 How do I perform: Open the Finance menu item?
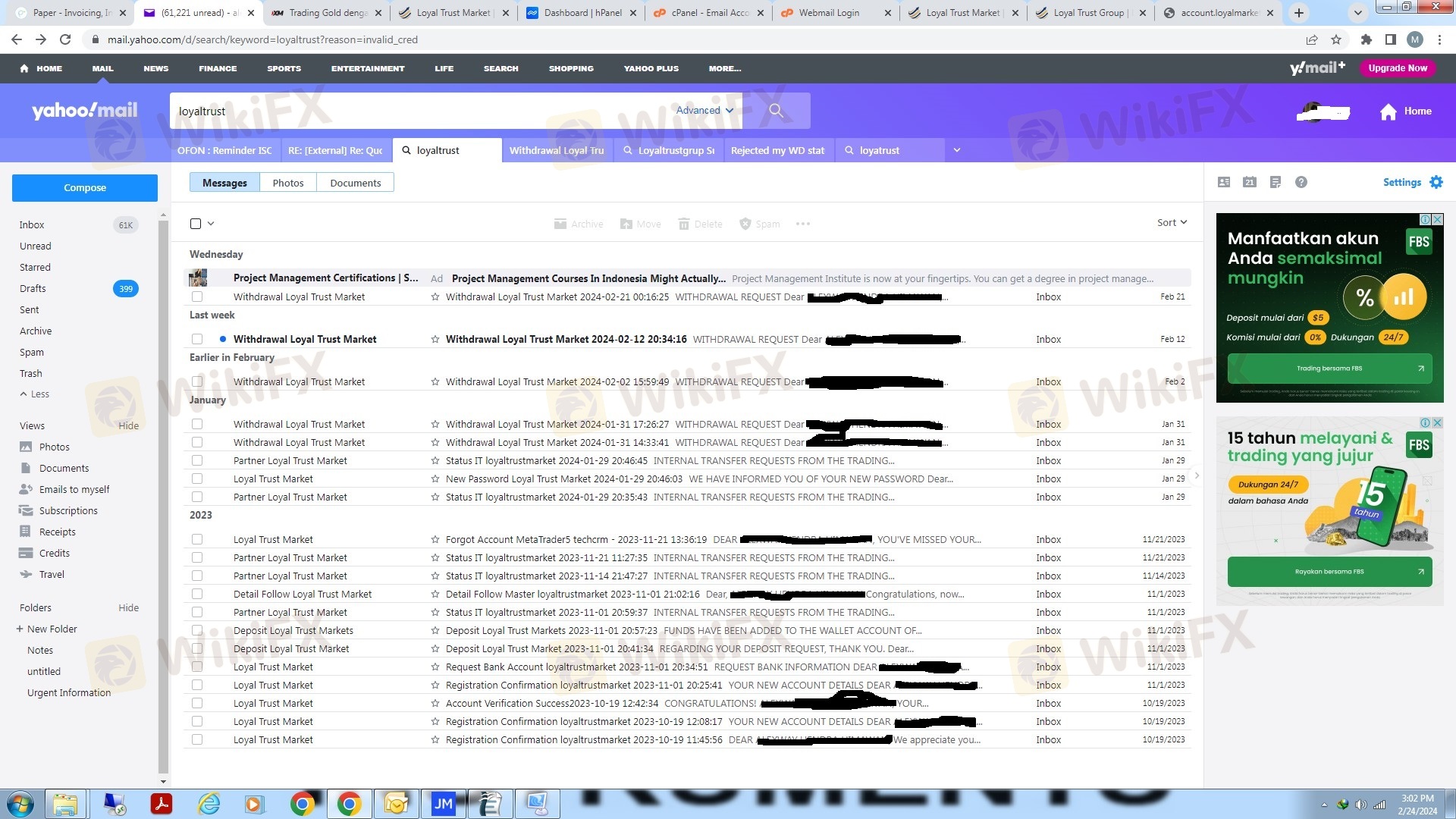coord(218,68)
